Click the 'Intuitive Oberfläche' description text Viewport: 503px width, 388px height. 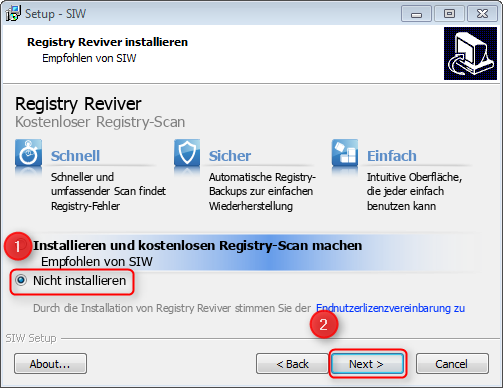[x=414, y=191]
